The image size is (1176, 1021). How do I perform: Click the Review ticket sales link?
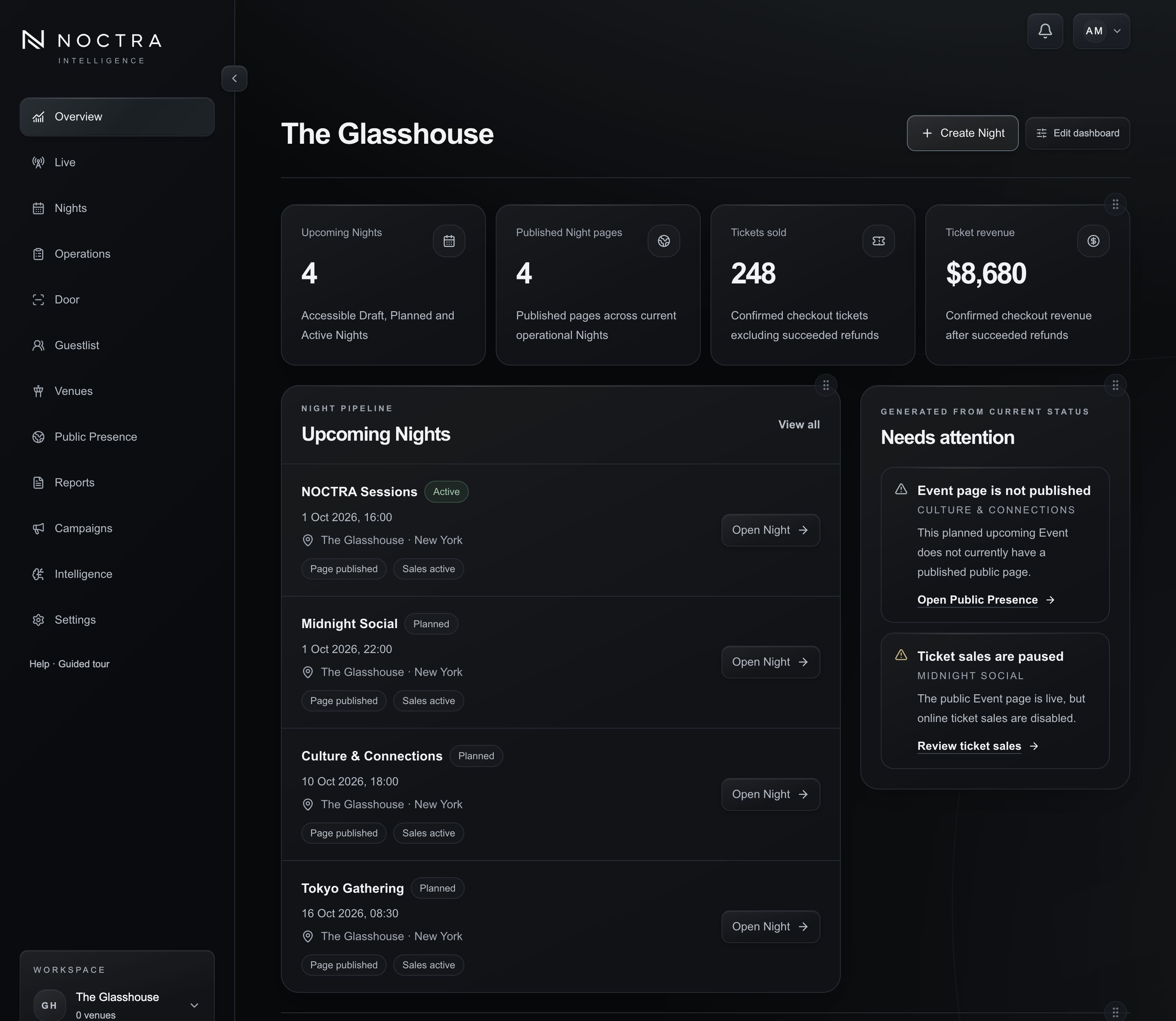978,747
